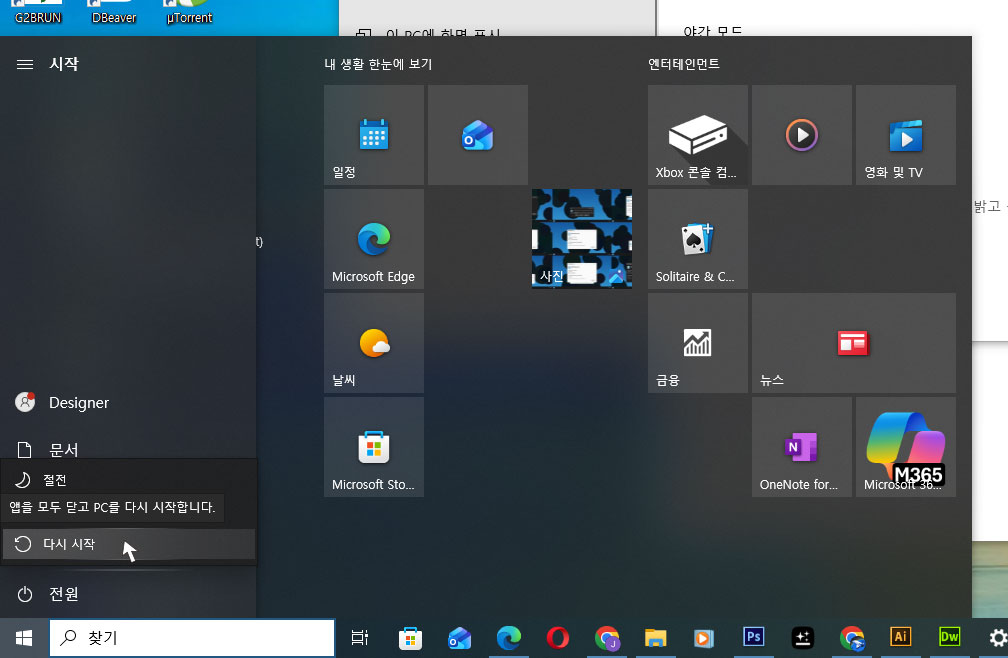
Task: Open the 날씨 weather tile
Action: (373, 343)
